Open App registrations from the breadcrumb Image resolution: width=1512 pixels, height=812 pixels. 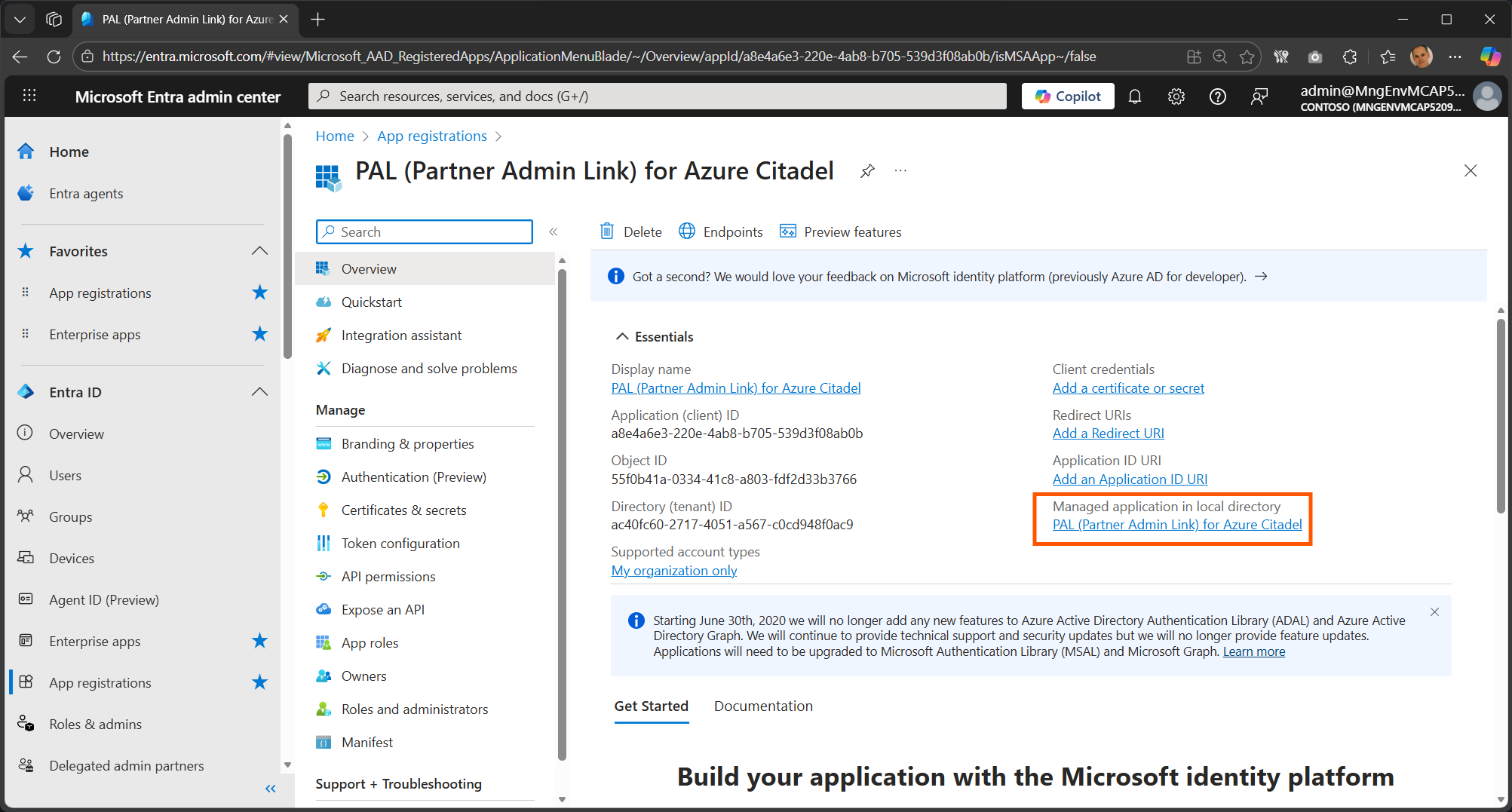coord(432,136)
